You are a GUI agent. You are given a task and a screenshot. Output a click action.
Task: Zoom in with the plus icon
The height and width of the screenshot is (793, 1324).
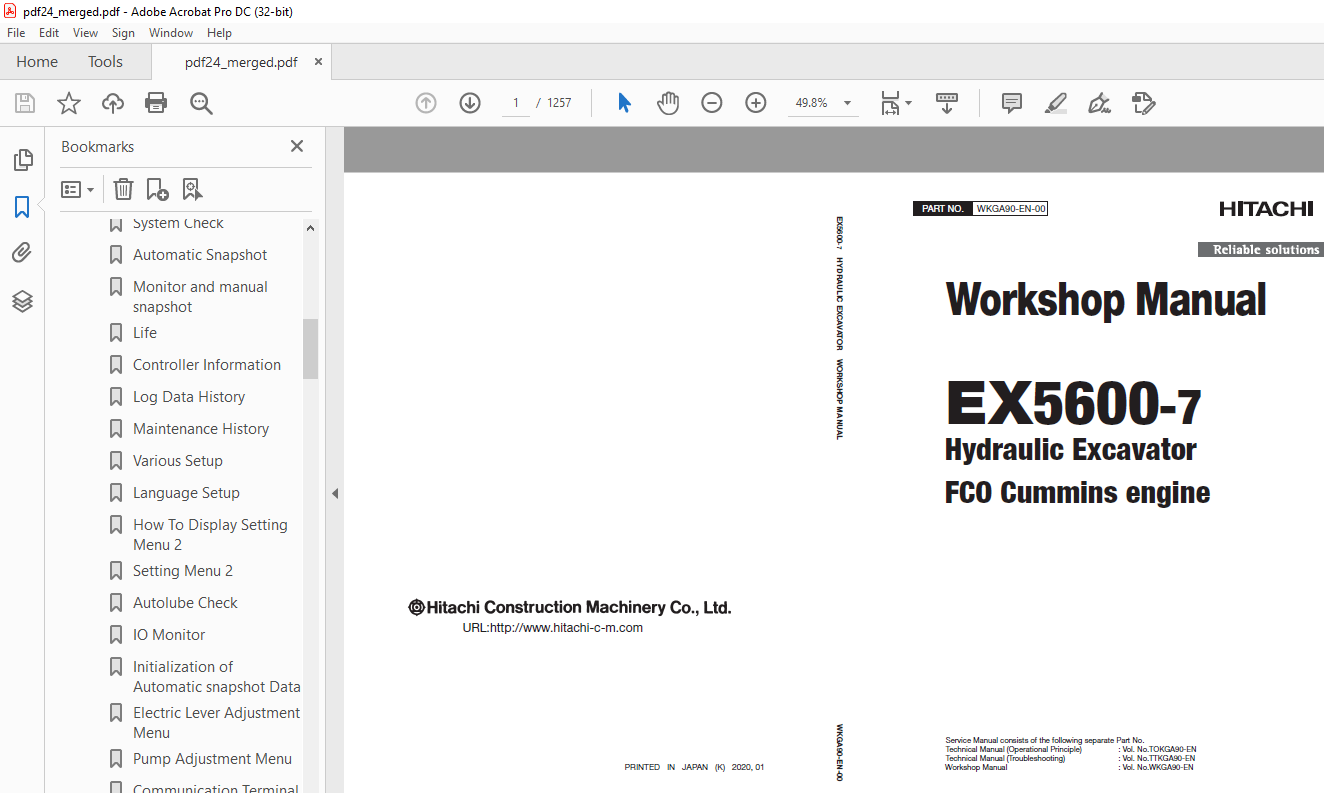pos(756,103)
